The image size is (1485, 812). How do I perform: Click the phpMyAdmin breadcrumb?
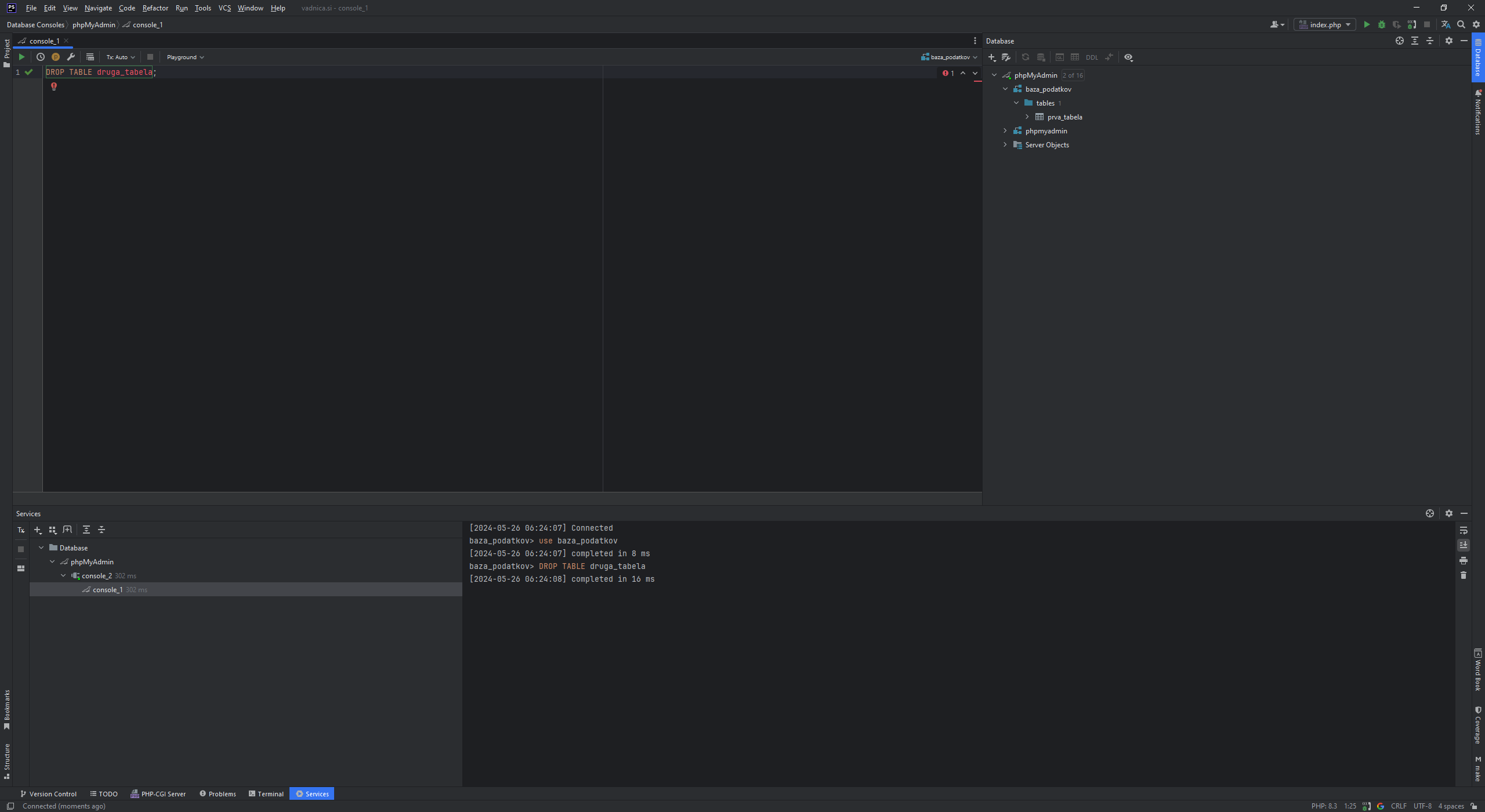[x=93, y=25]
